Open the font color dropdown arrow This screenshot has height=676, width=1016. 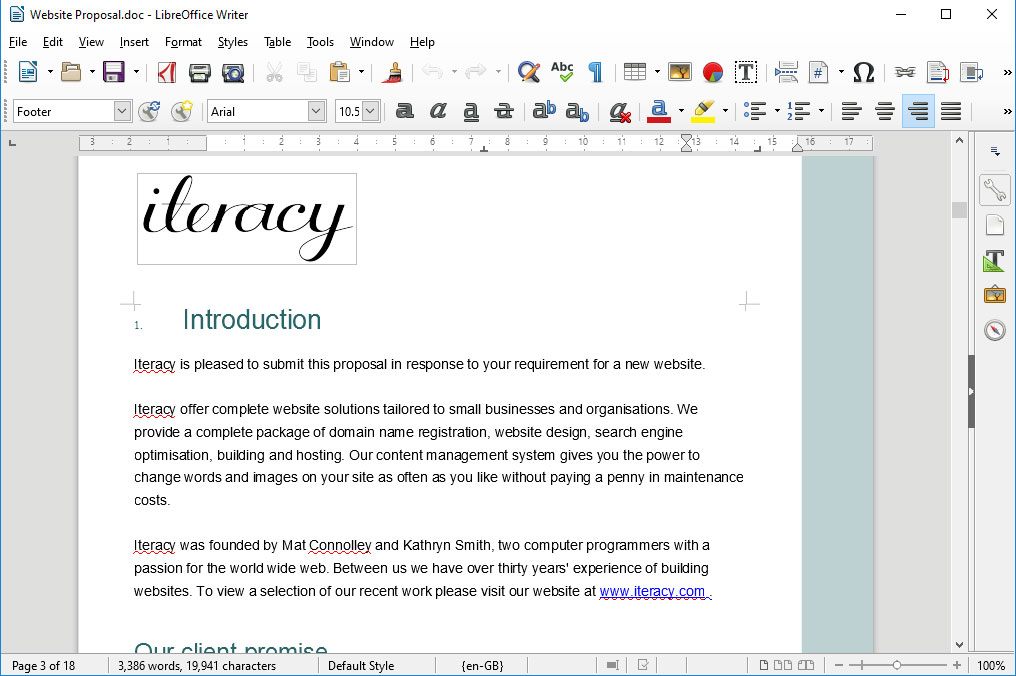coord(681,111)
